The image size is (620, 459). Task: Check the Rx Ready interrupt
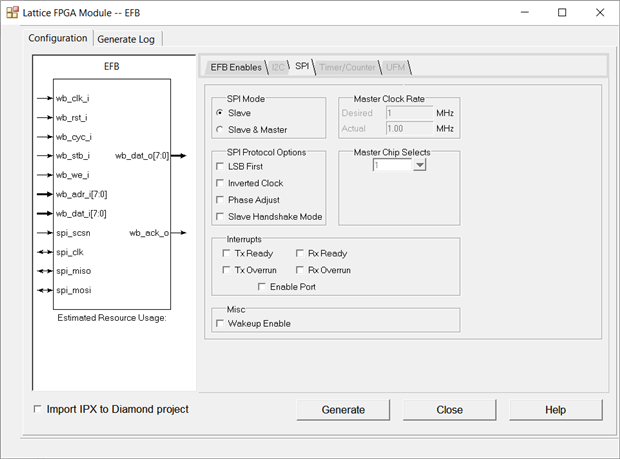pos(300,253)
